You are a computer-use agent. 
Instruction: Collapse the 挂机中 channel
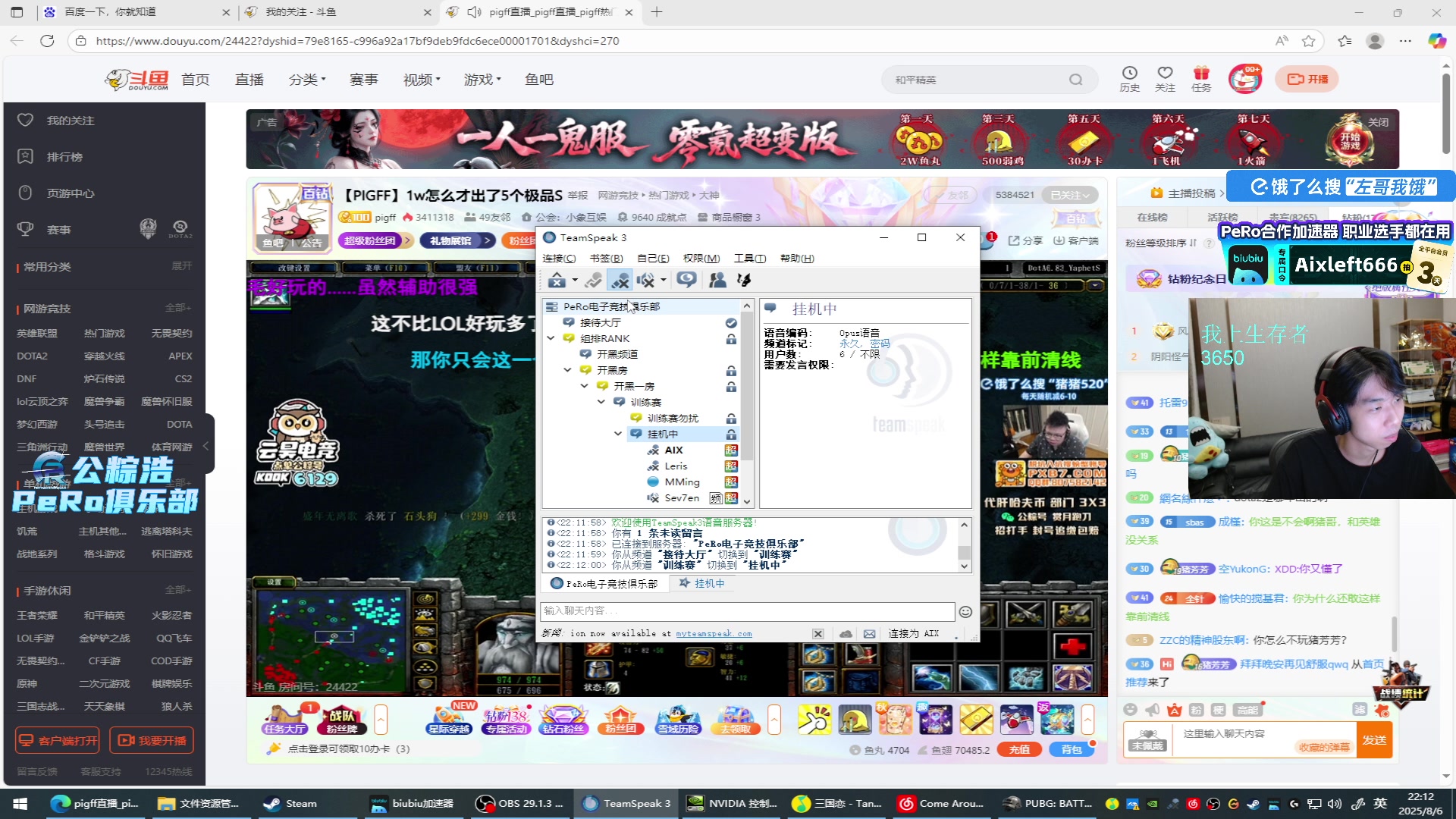[618, 434]
